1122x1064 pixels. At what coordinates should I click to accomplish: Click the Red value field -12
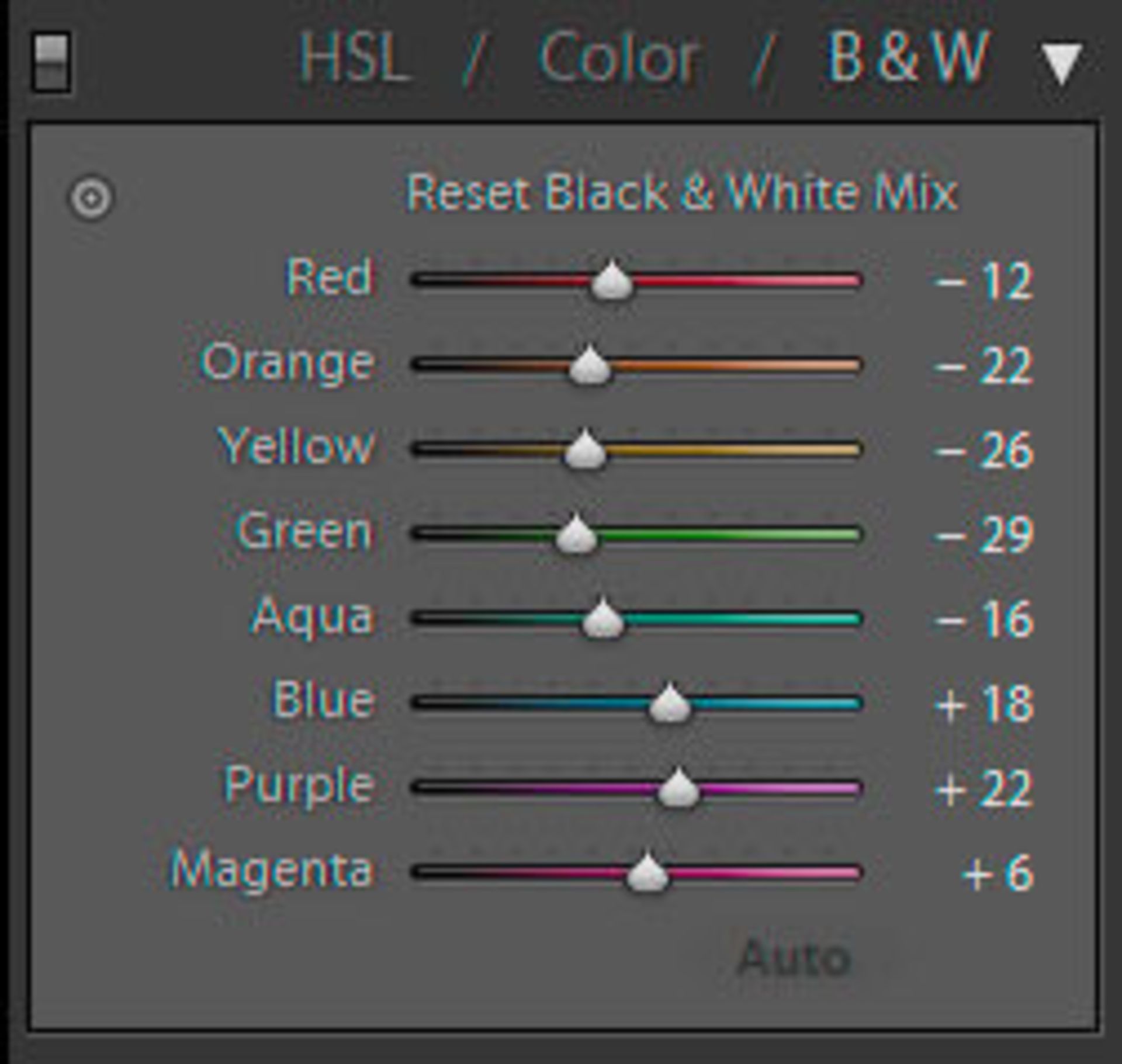point(984,282)
